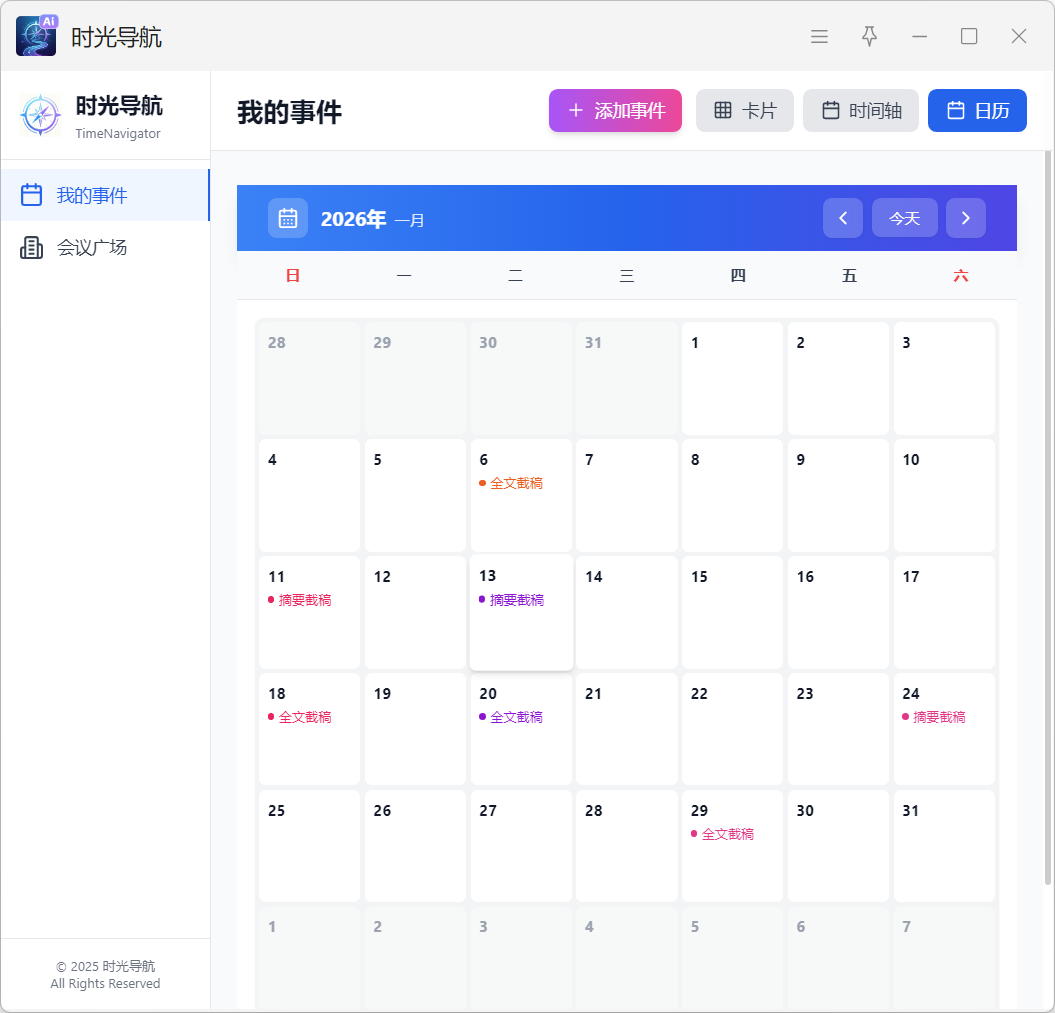Click the 添加事件 button
The height and width of the screenshot is (1013, 1055).
tap(615, 111)
